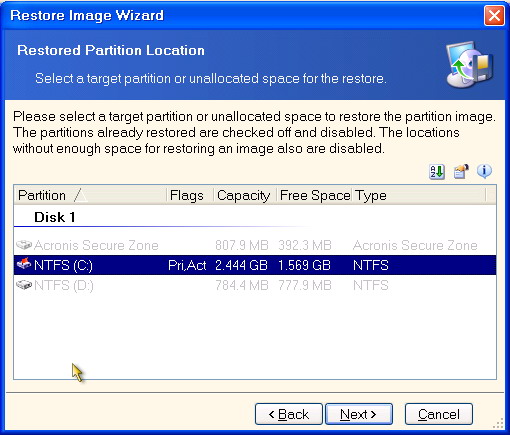
Task: Select the NTFS (D:) partition row
Action: [255, 285]
